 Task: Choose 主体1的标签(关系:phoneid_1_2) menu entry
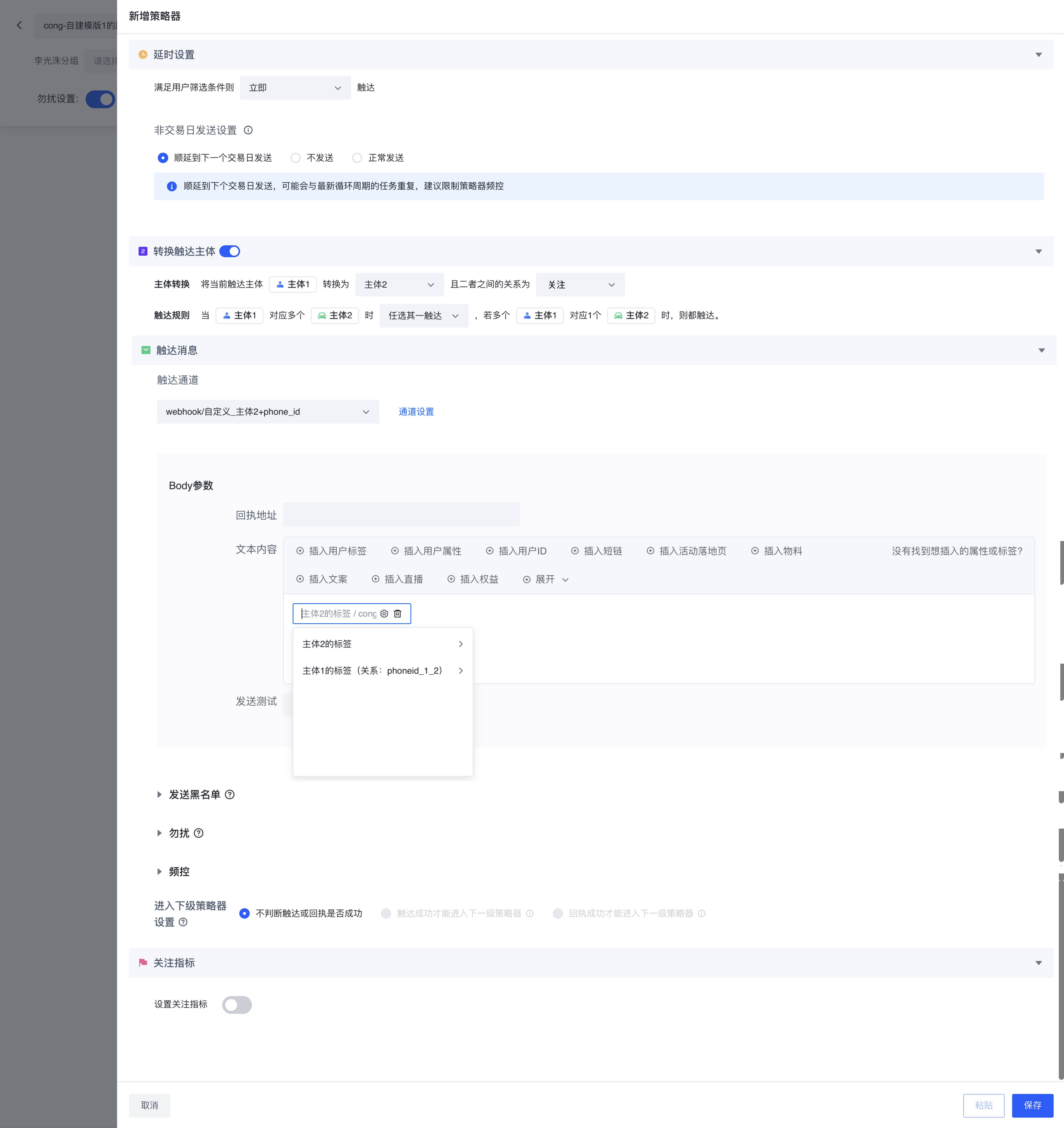(383, 671)
